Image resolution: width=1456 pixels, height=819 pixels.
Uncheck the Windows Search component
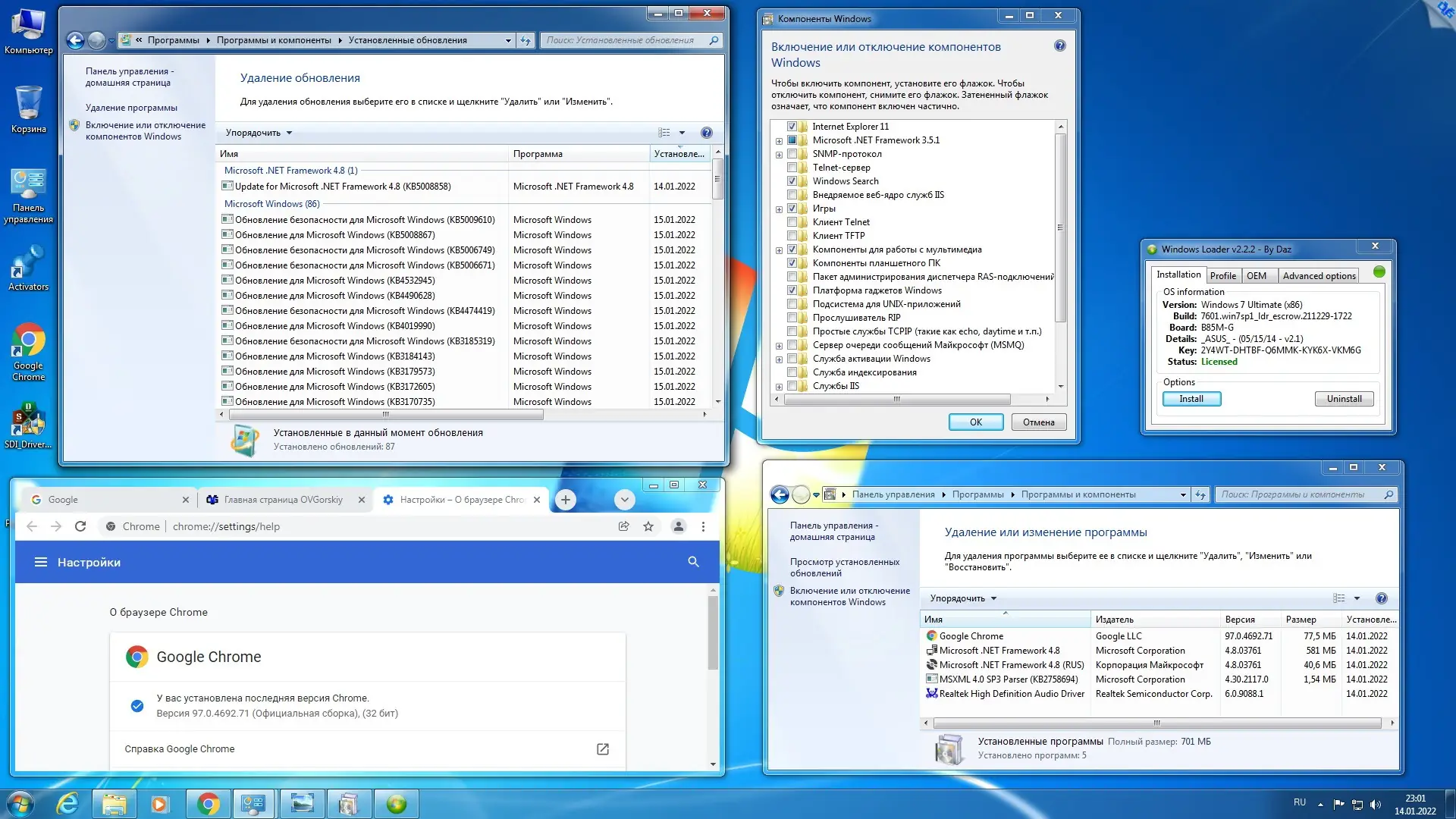pos(793,181)
